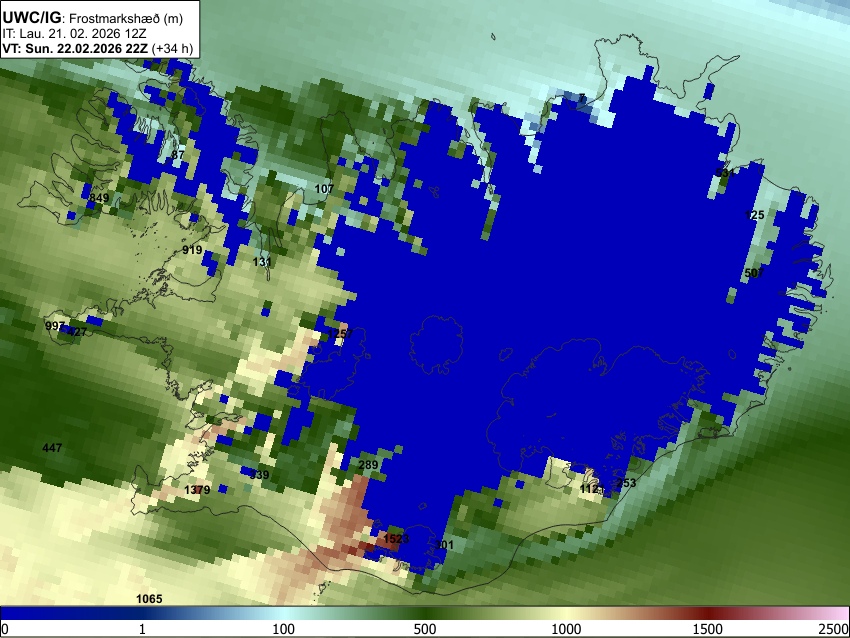Click the map value label '1379'
The width and height of the screenshot is (850, 638).
pyautogui.click(x=197, y=490)
